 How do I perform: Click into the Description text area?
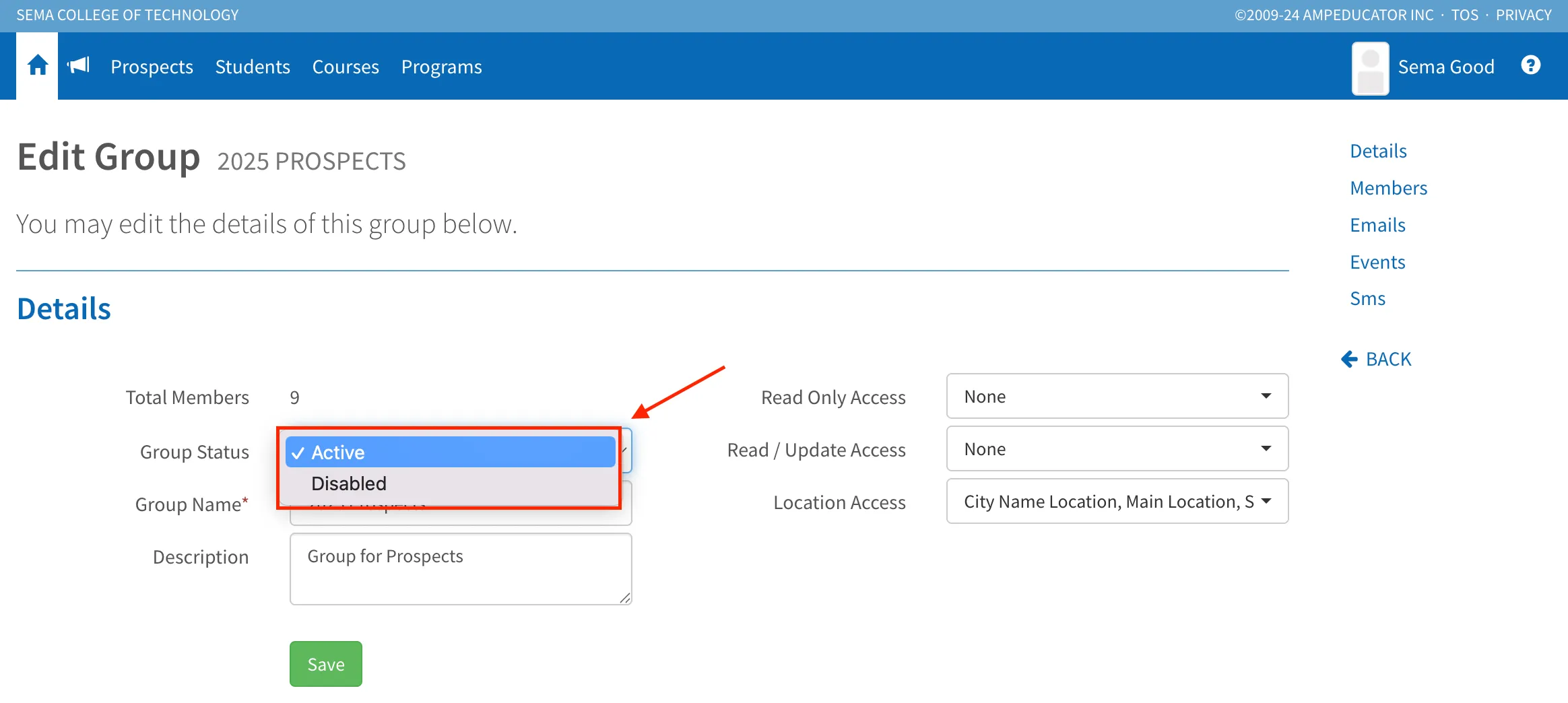(x=460, y=569)
